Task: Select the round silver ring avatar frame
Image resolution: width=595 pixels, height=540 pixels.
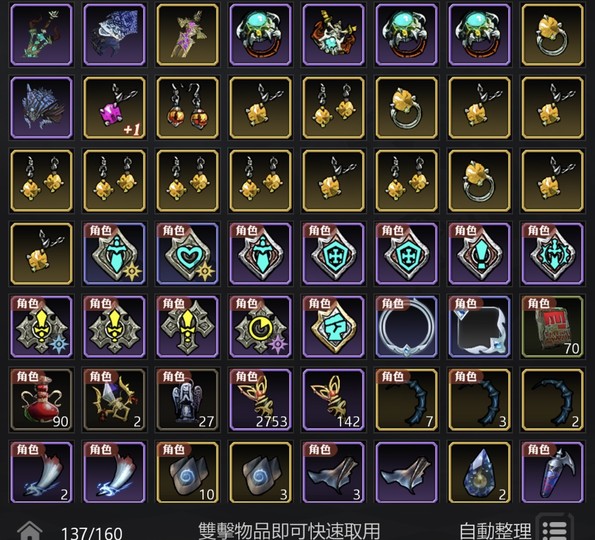Action: pos(406,327)
